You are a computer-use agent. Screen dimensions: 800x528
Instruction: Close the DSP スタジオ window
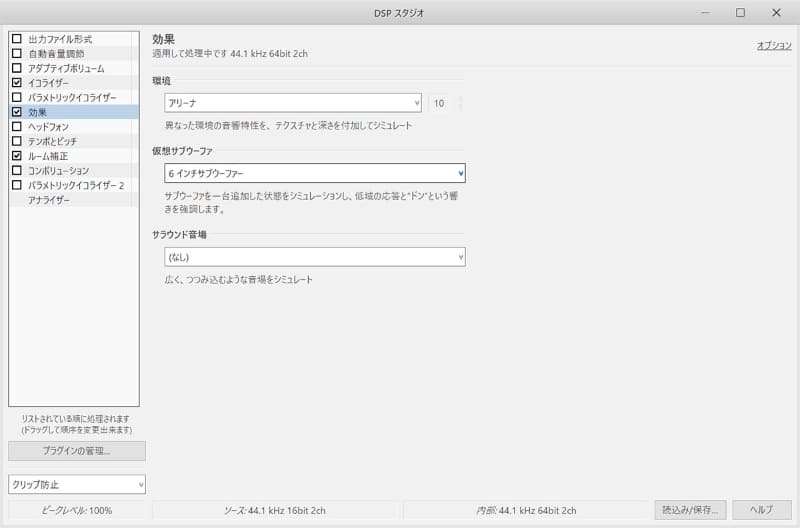[x=776, y=12]
